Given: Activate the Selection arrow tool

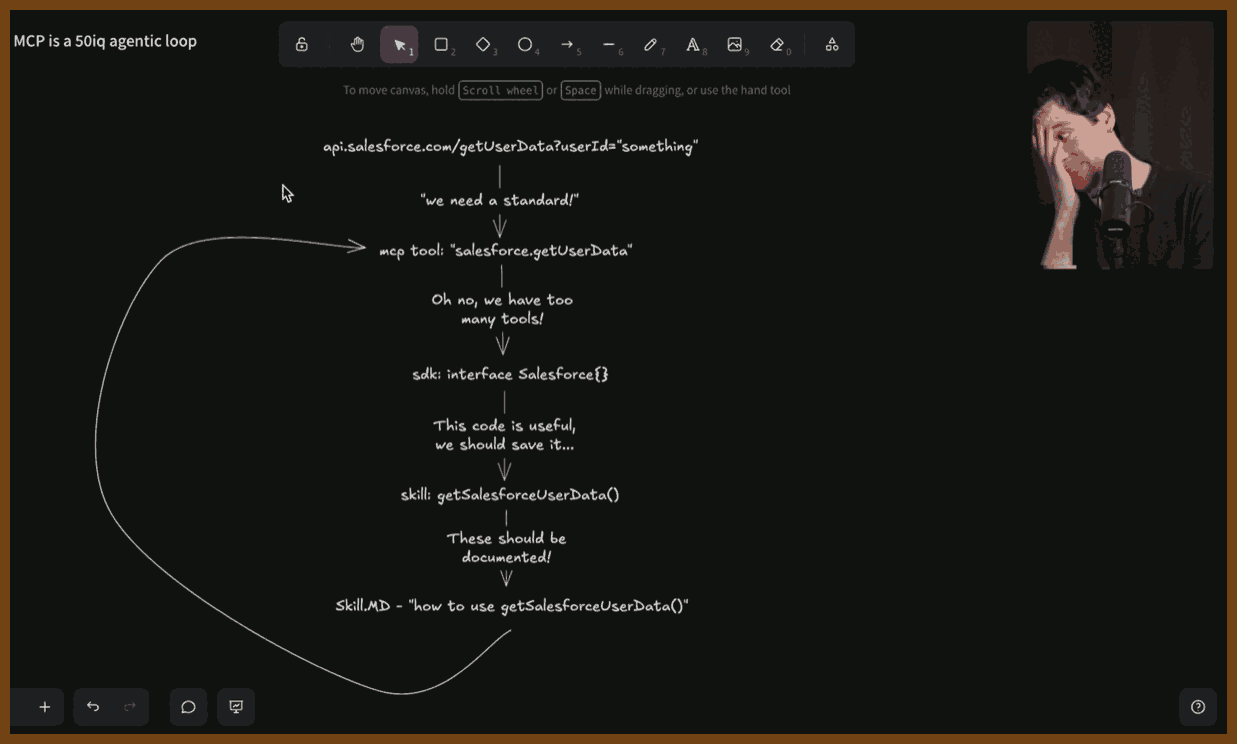Looking at the screenshot, I should (399, 45).
